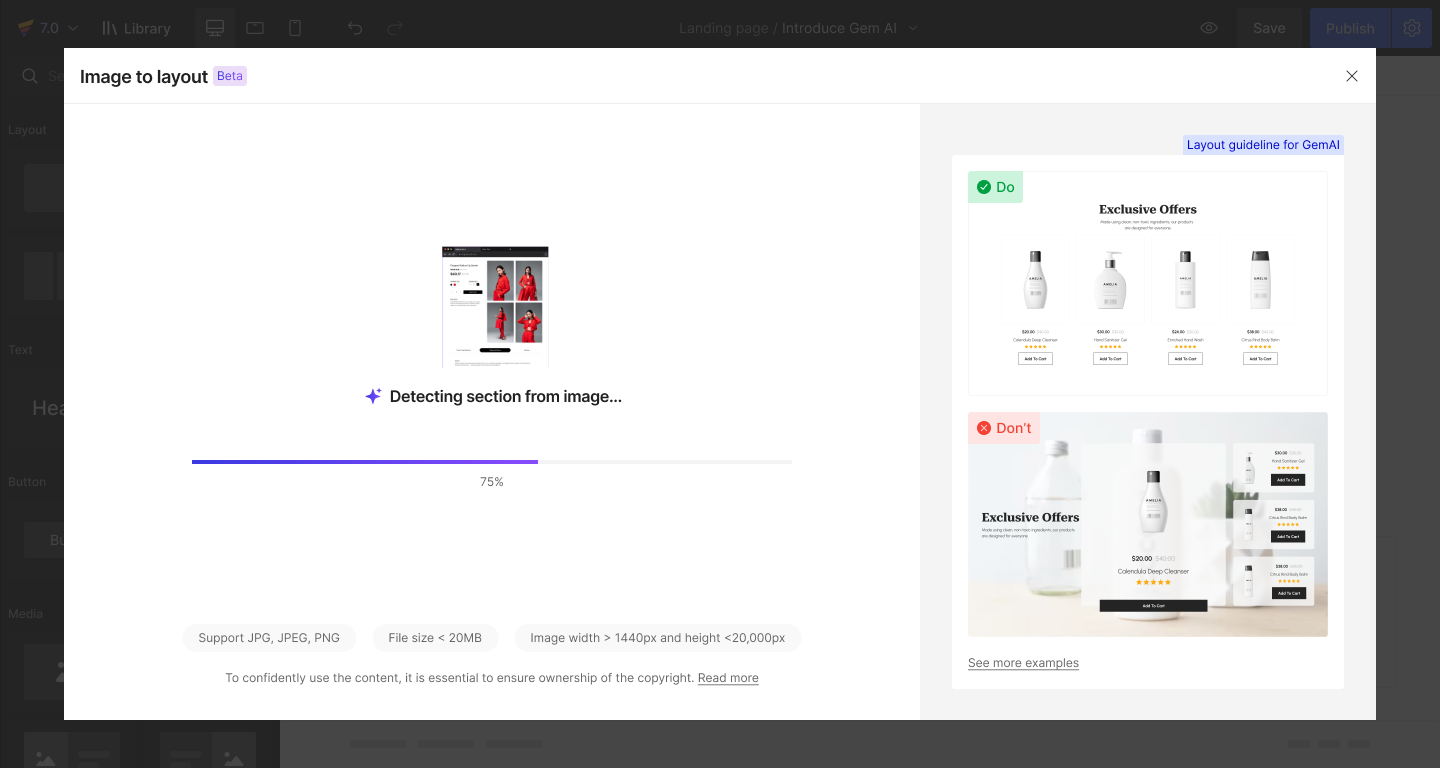Click the Detecting section from image text
This screenshot has width=1440, height=768.
506,396
